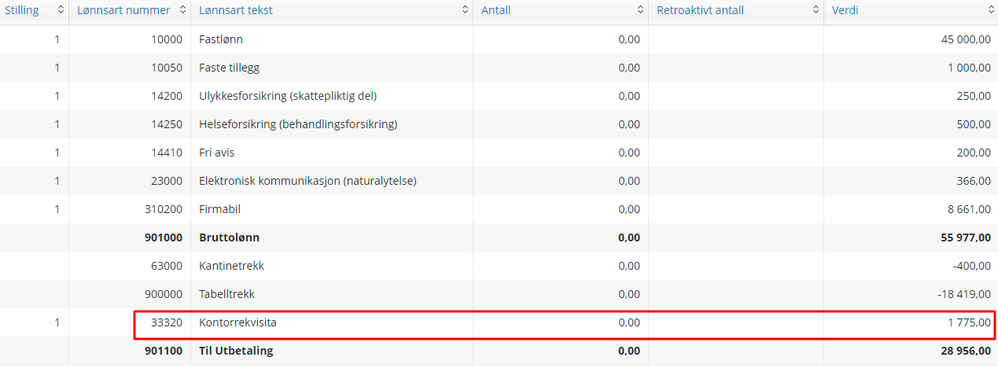This screenshot has height=368, width=998.
Task: Click the value -400,00
Action: 972,265
